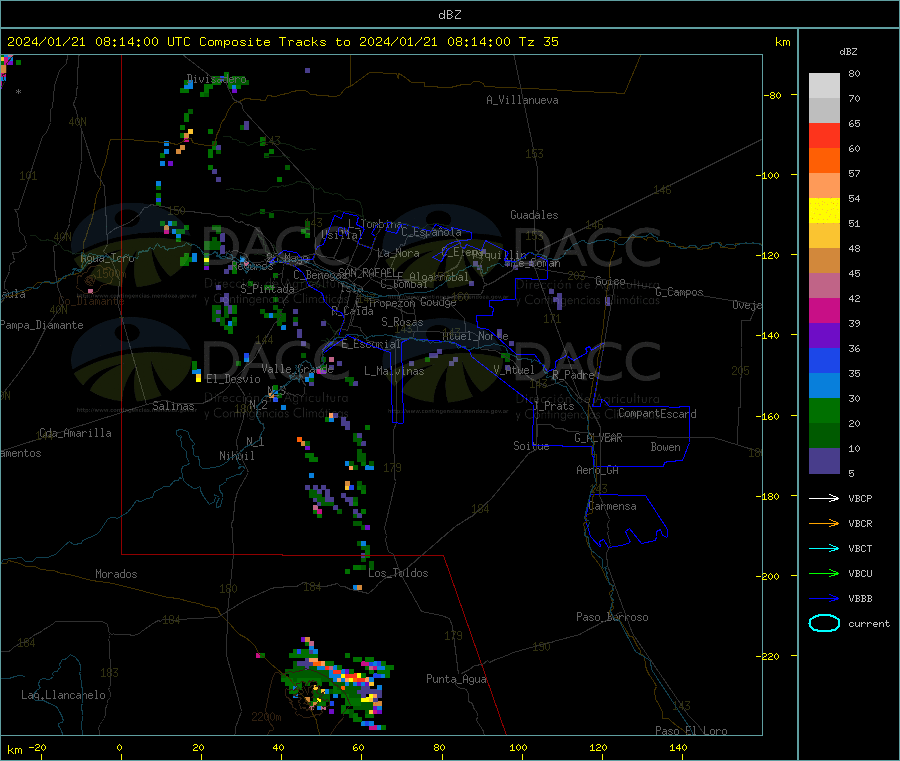Click the blue VBBB arrow legend icon
The width and height of the screenshot is (900, 761).
pos(824,598)
